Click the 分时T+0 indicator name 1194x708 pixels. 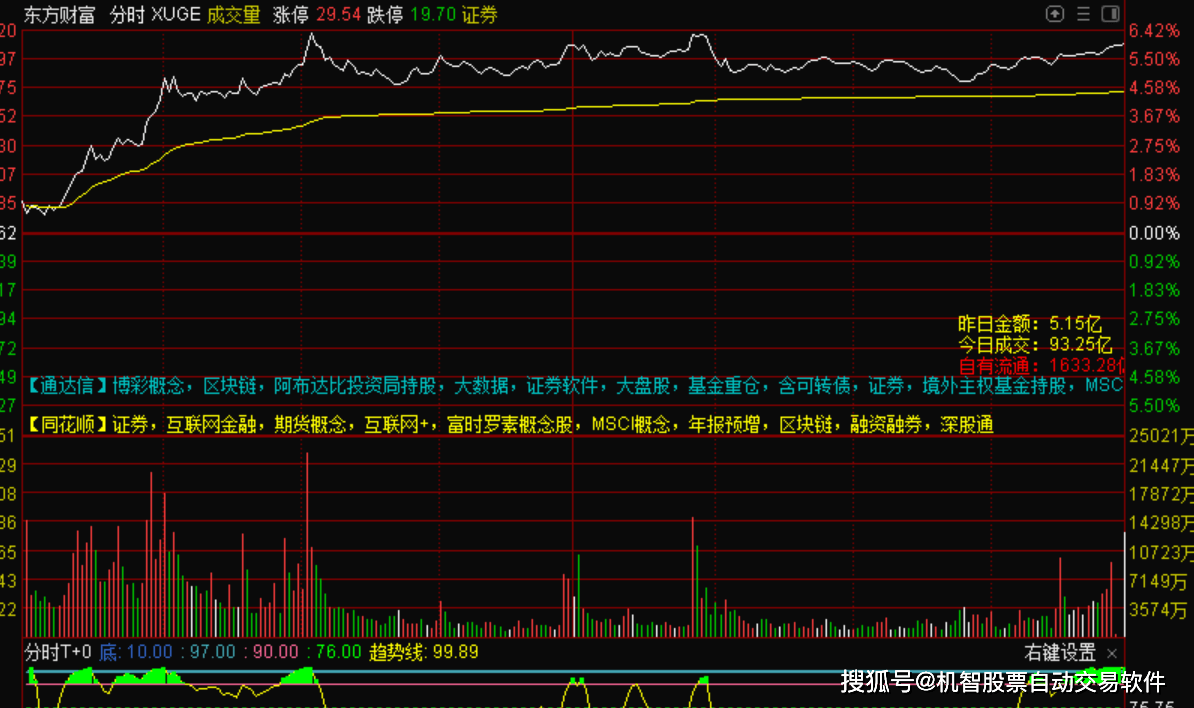tap(58, 652)
